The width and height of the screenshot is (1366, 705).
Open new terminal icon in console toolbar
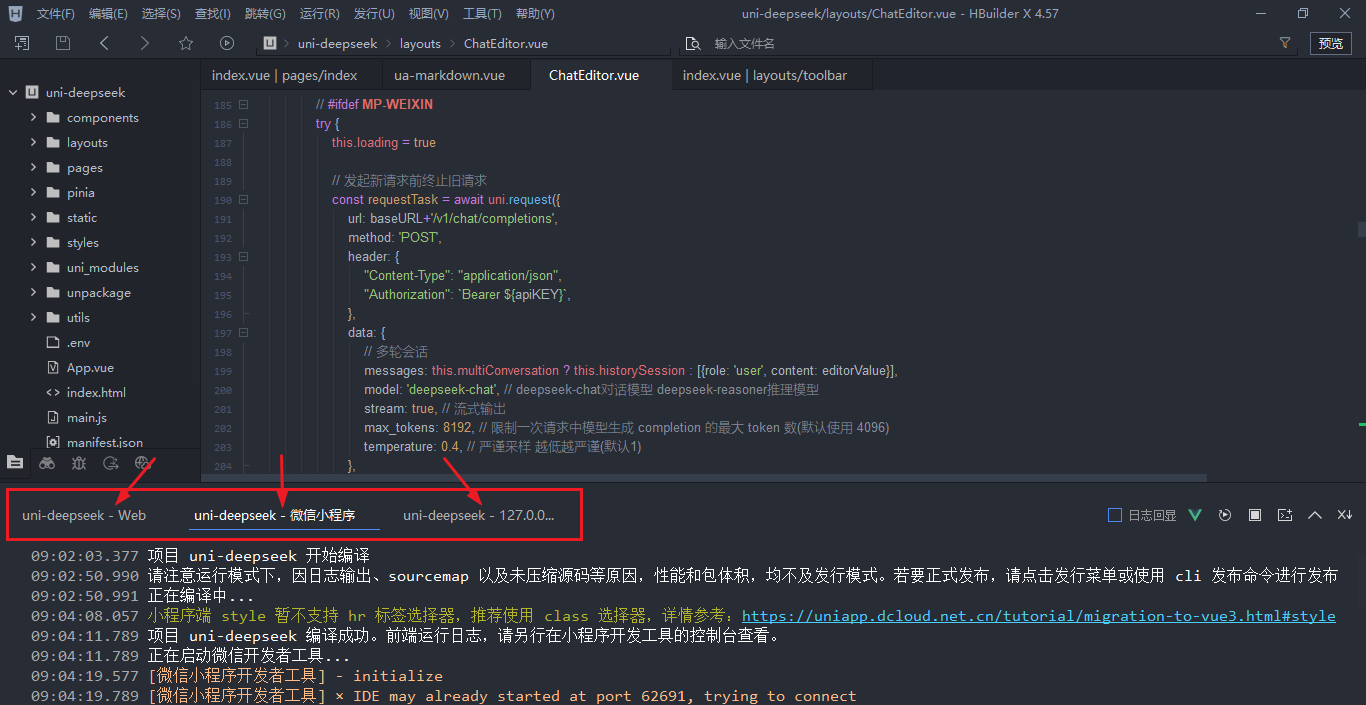click(1285, 515)
